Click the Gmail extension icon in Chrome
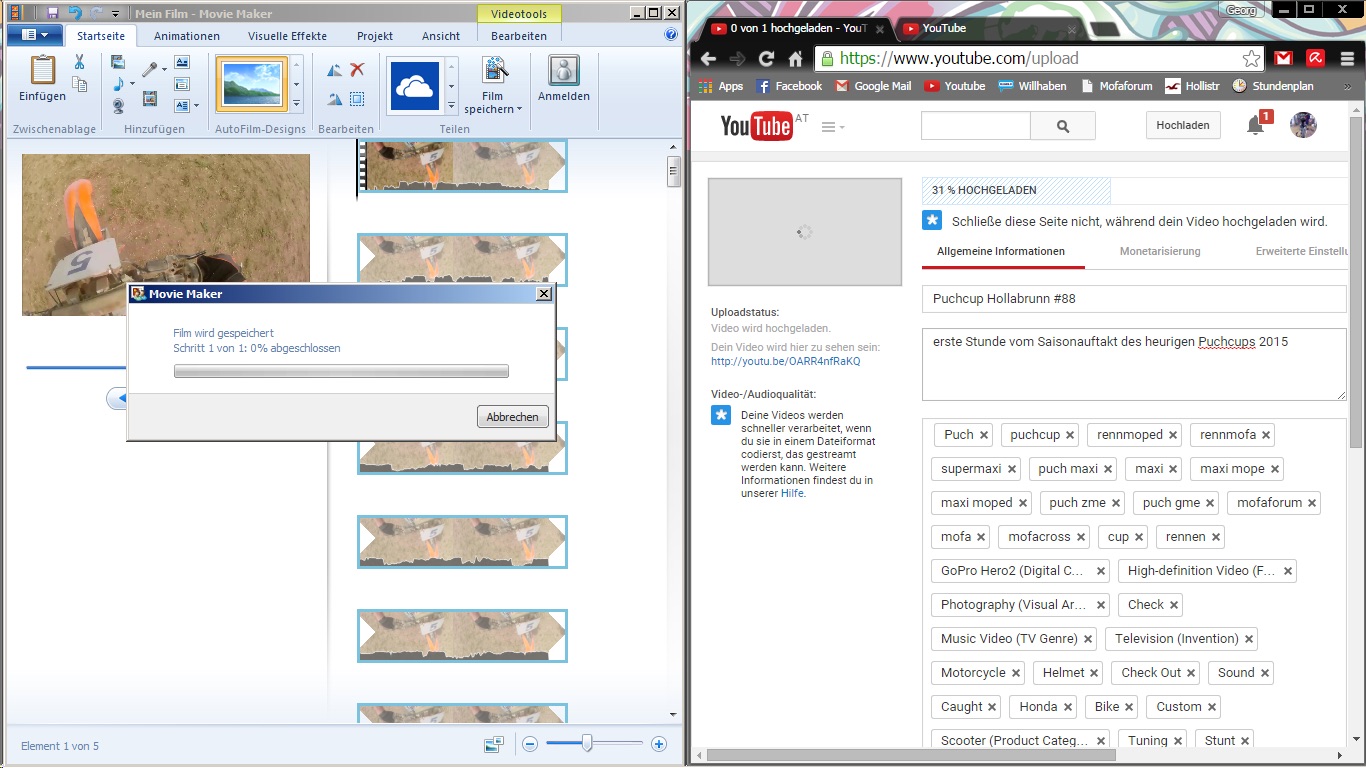 (1283, 59)
